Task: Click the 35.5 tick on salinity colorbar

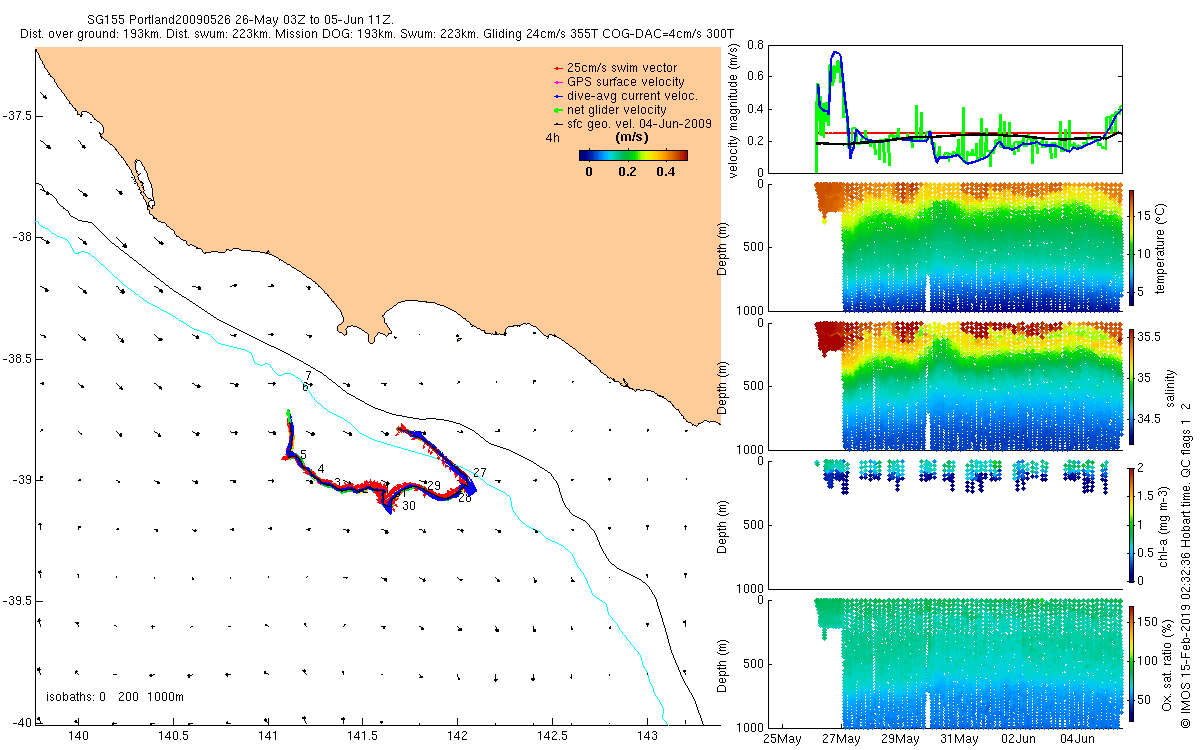Action: 1150,339
